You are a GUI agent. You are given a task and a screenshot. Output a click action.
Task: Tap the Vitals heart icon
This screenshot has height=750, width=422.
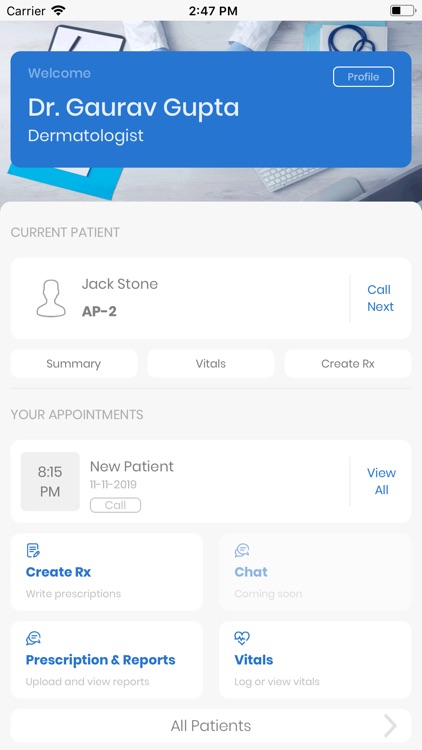click(x=242, y=638)
